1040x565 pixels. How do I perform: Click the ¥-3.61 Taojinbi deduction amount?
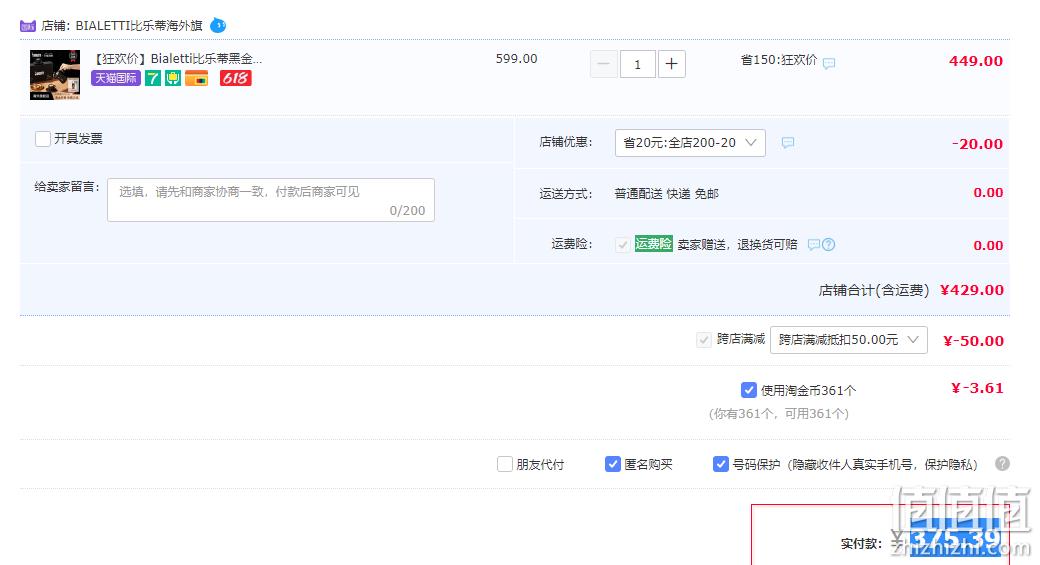pyautogui.click(x=977, y=388)
